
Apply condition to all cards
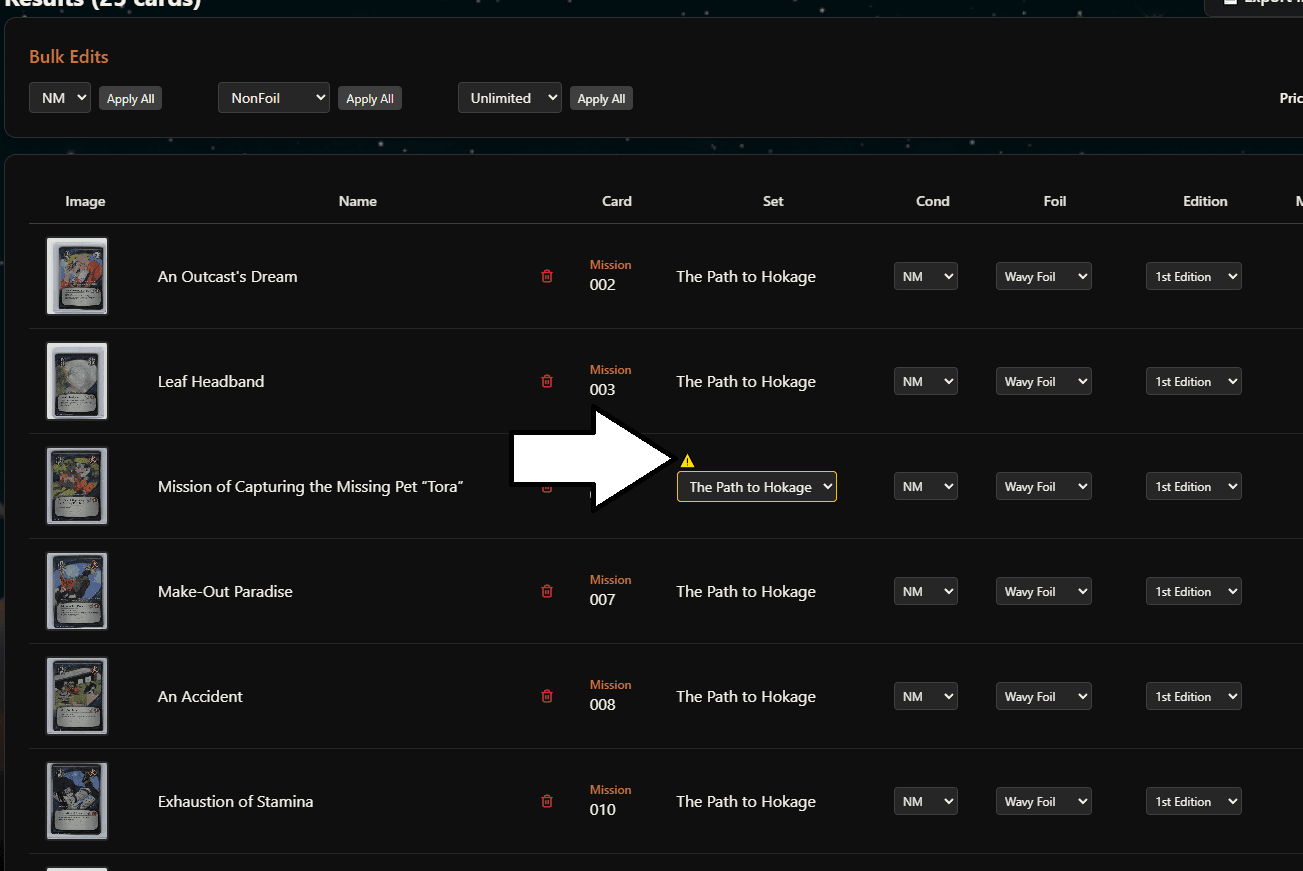click(130, 99)
